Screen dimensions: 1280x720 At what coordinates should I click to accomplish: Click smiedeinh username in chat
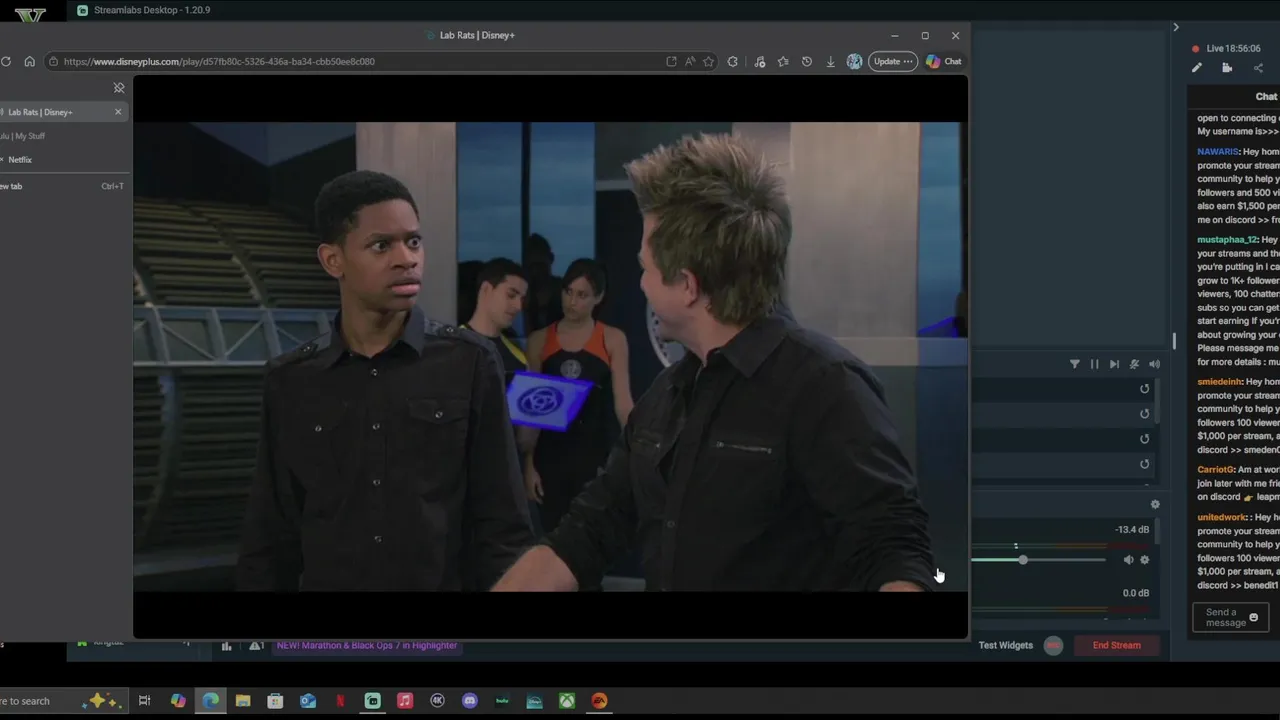(x=1219, y=382)
